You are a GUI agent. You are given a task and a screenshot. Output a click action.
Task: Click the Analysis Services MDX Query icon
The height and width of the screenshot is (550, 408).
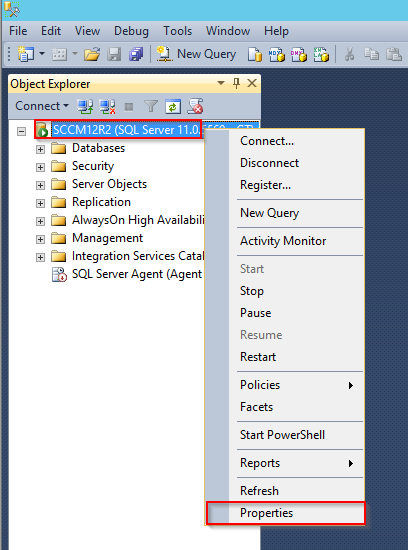(276, 54)
